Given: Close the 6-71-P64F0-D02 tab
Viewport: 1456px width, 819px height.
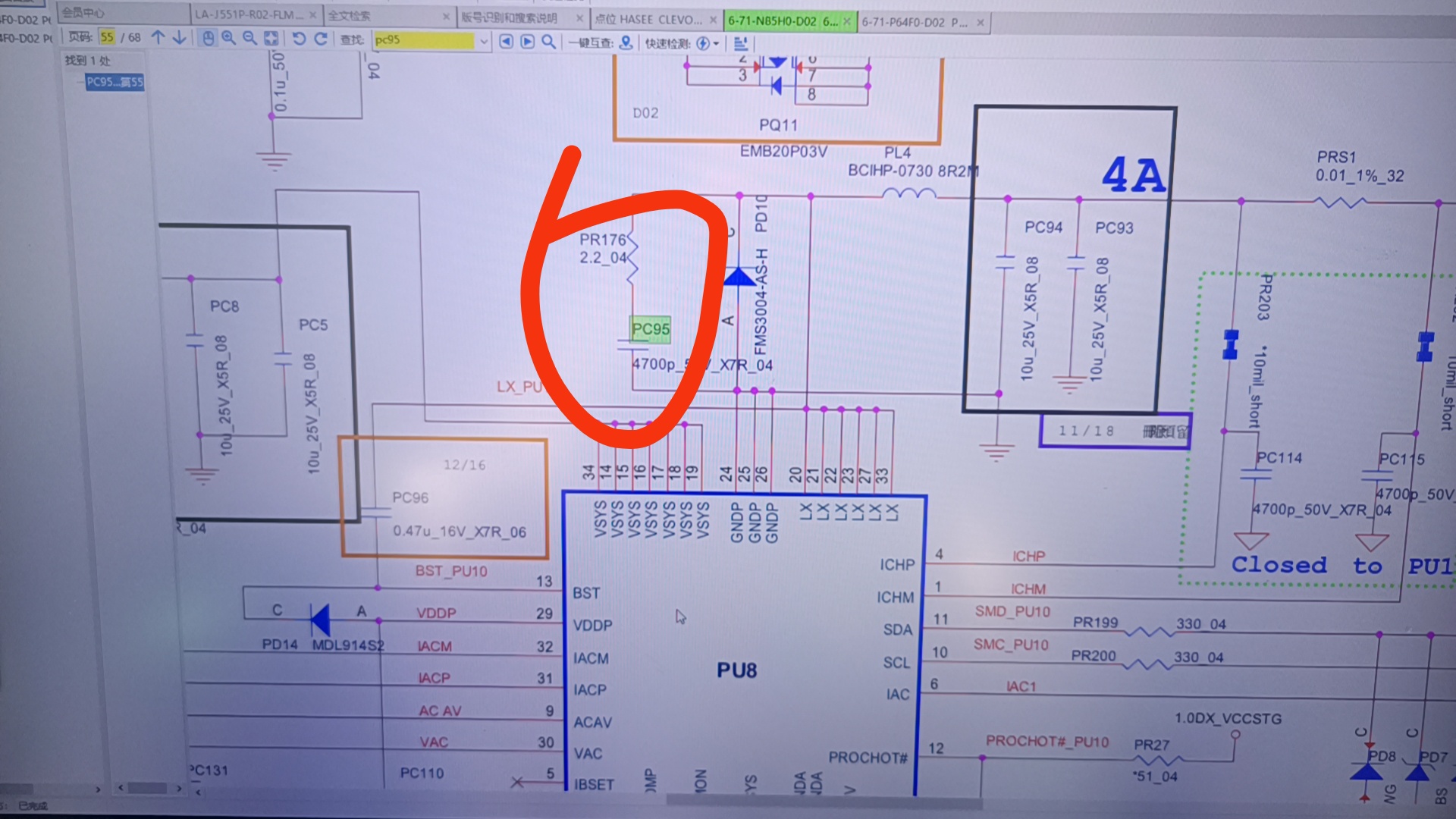Looking at the screenshot, I should pos(981,23).
